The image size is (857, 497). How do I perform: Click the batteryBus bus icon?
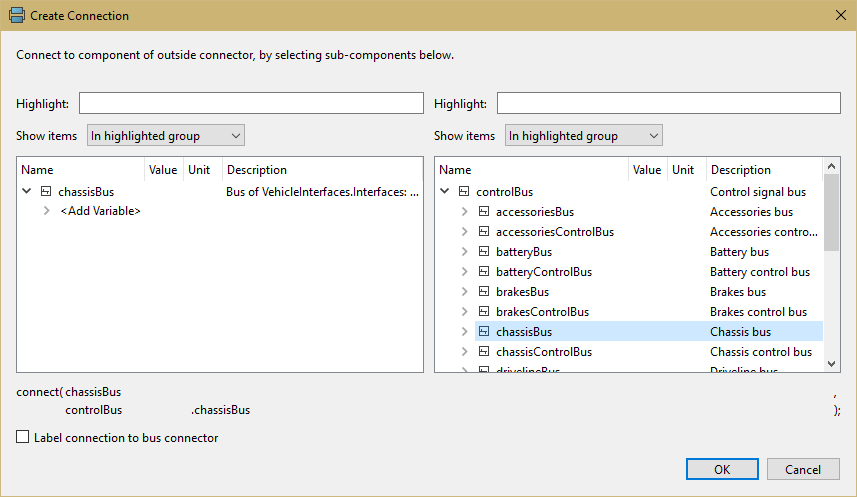point(484,252)
